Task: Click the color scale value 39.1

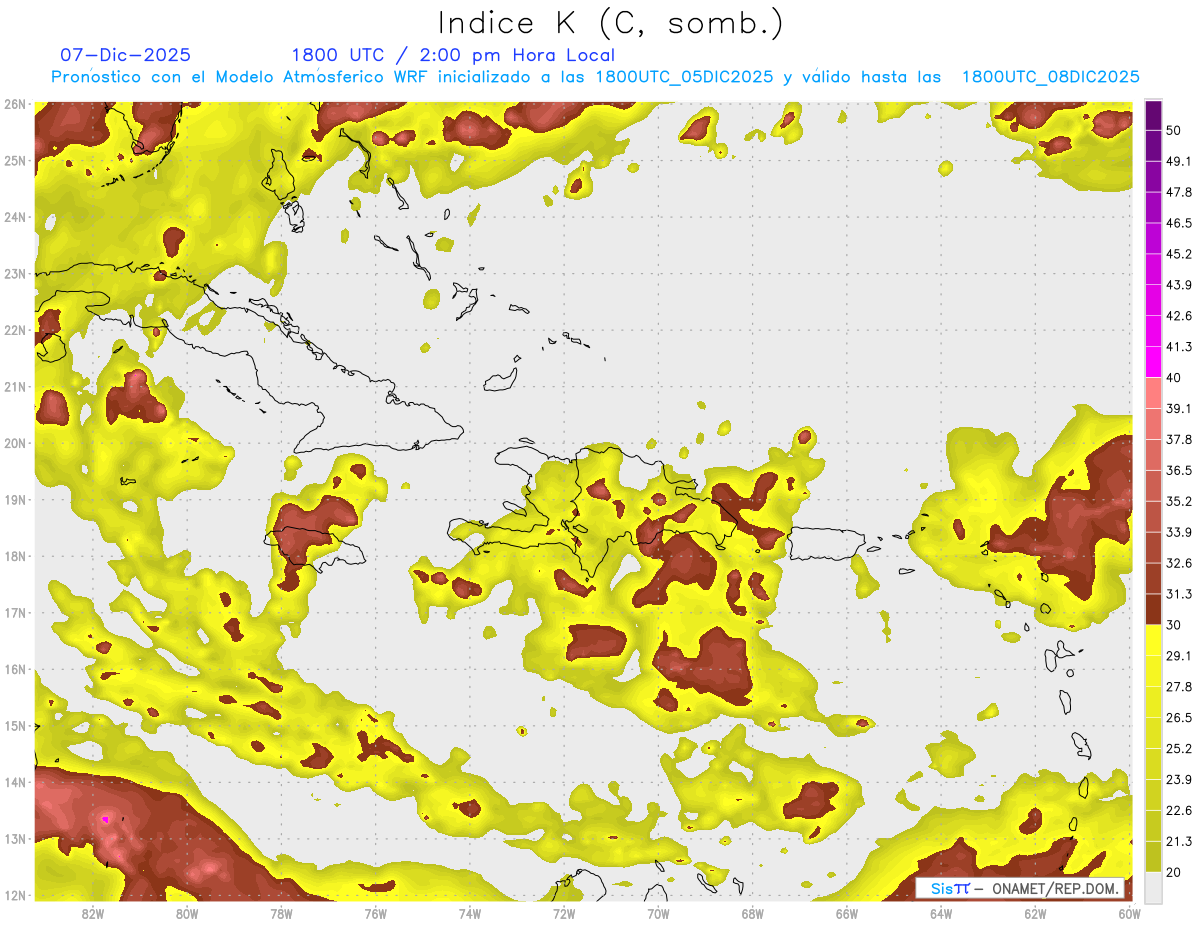Action: click(x=1179, y=408)
